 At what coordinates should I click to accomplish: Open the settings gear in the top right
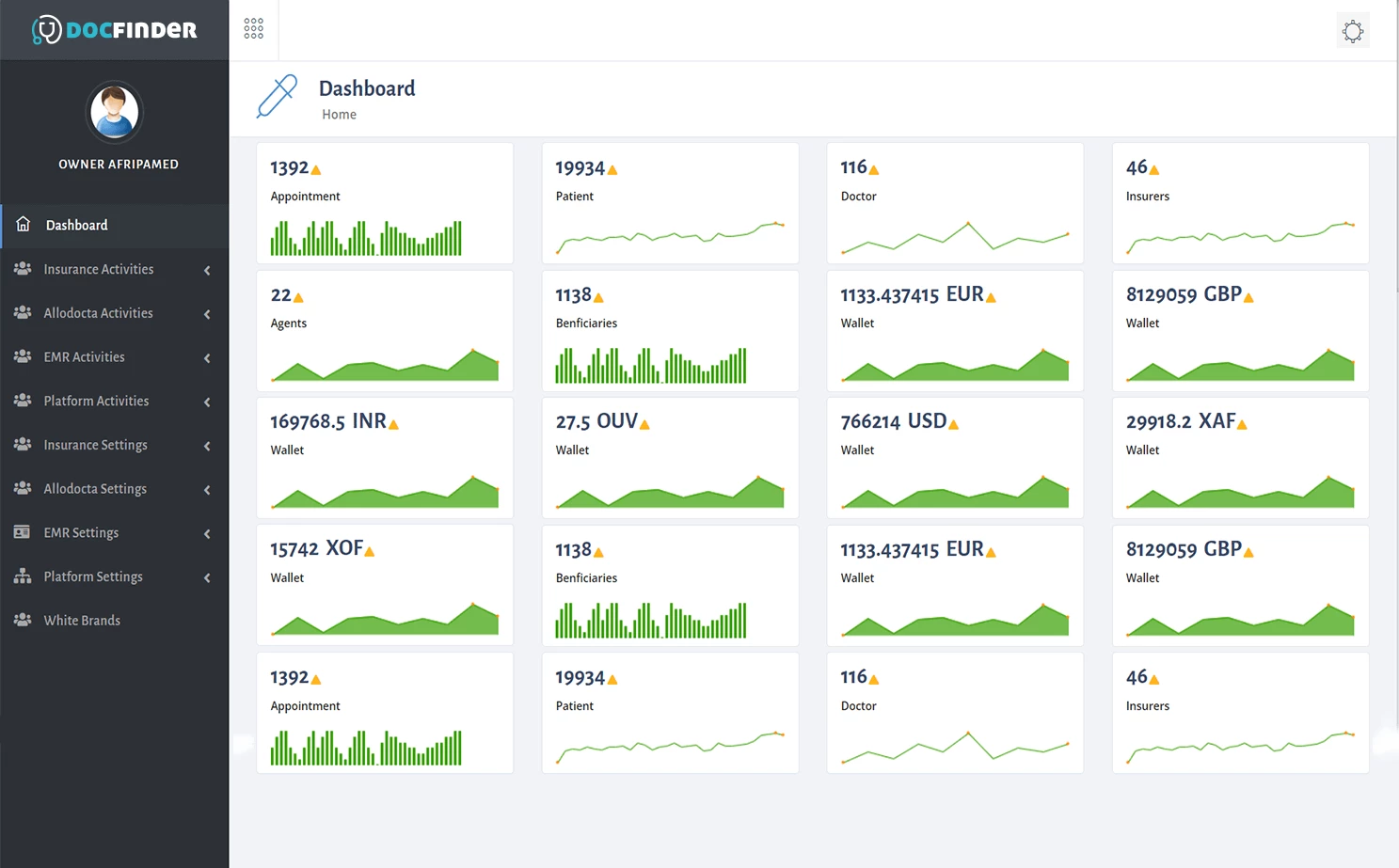coord(1353,30)
